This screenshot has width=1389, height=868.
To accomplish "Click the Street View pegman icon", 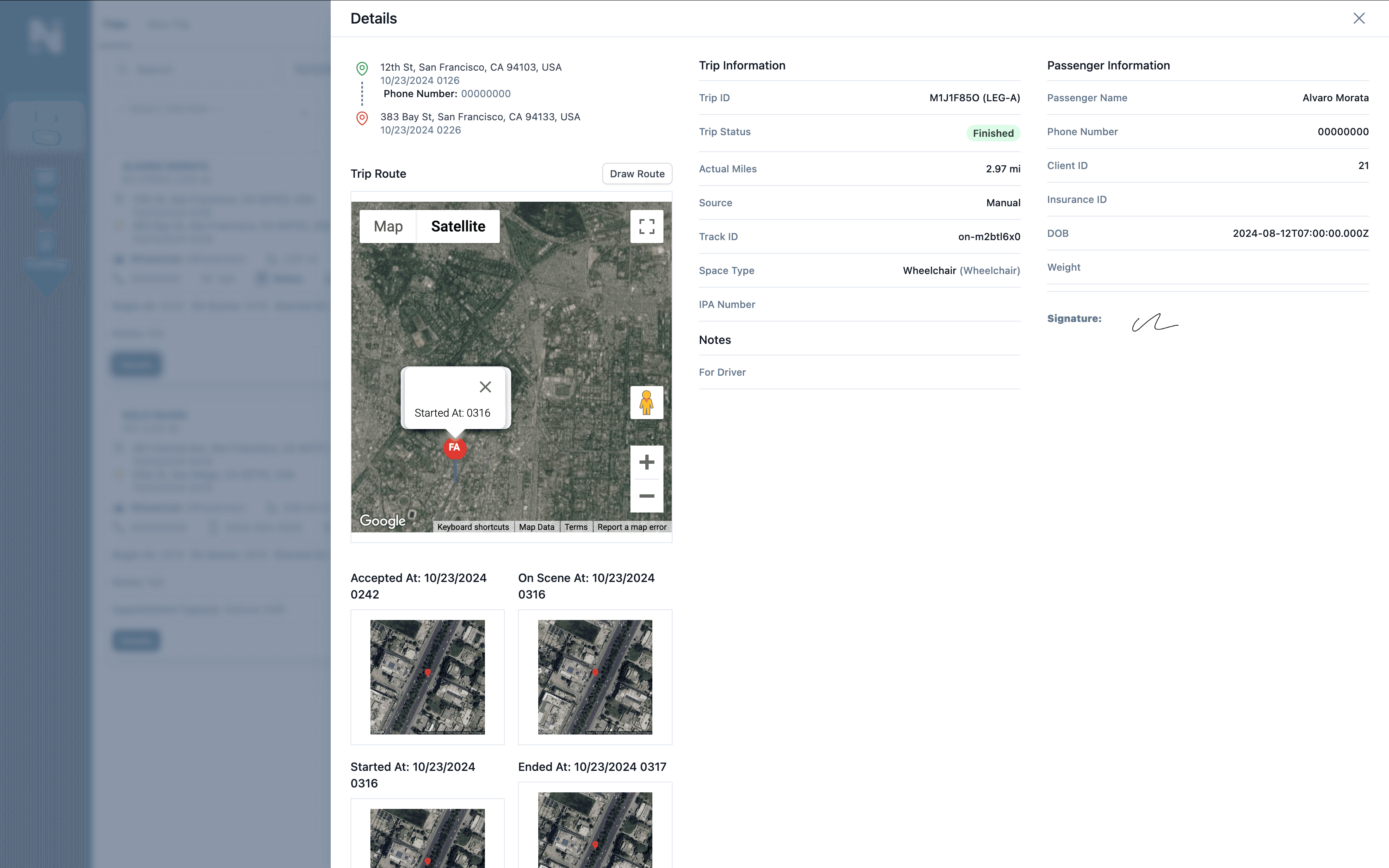I will [646, 403].
